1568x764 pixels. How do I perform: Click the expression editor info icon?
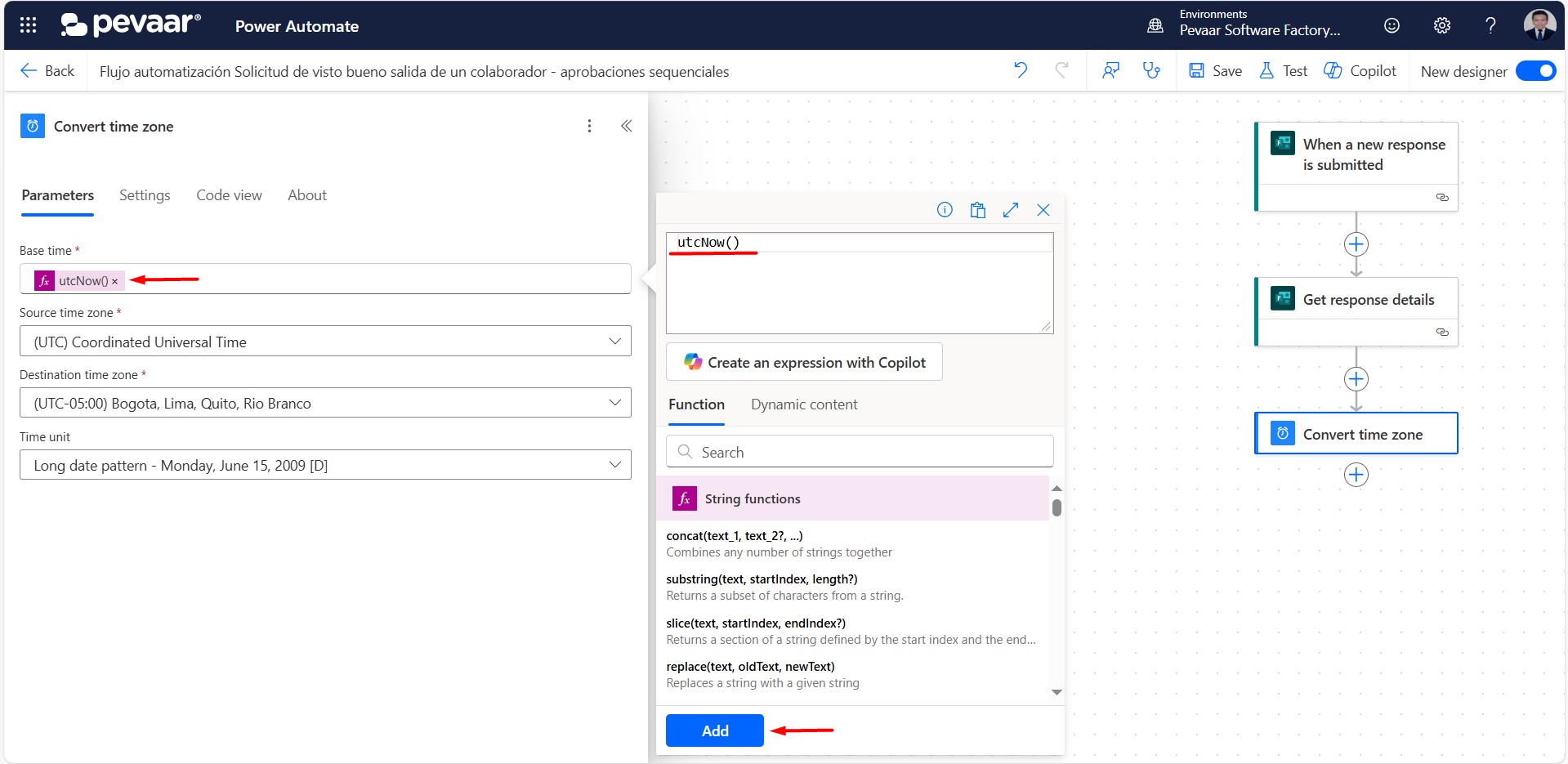(x=945, y=210)
